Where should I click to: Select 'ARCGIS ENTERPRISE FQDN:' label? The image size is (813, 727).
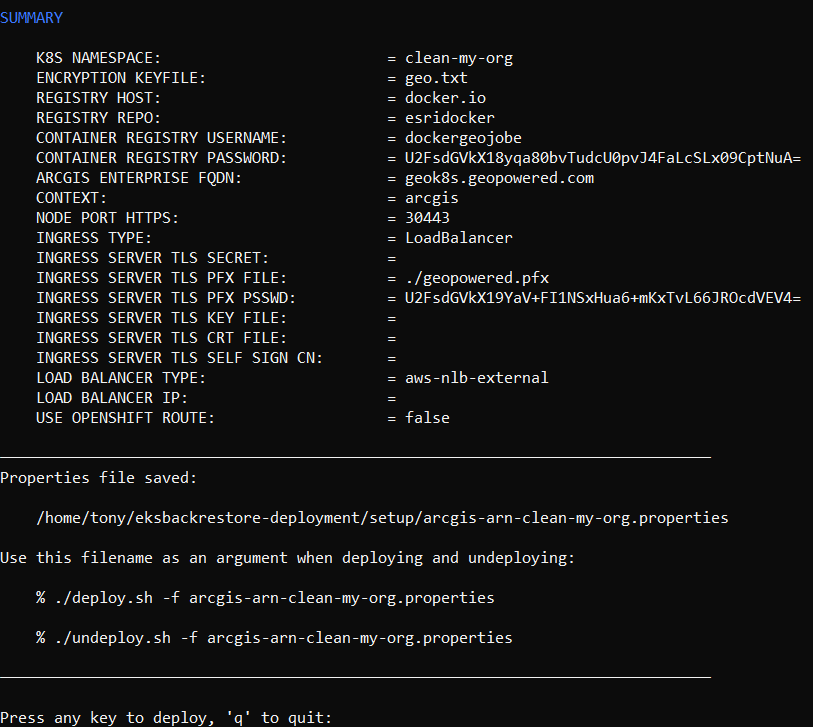[139, 178]
